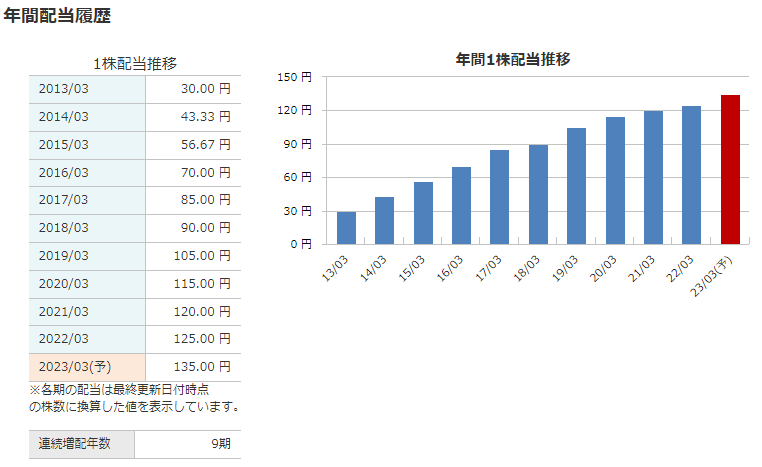Select the 2015/03 table row label
Viewport: 762px width, 467px height.
pyautogui.click(x=64, y=145)
